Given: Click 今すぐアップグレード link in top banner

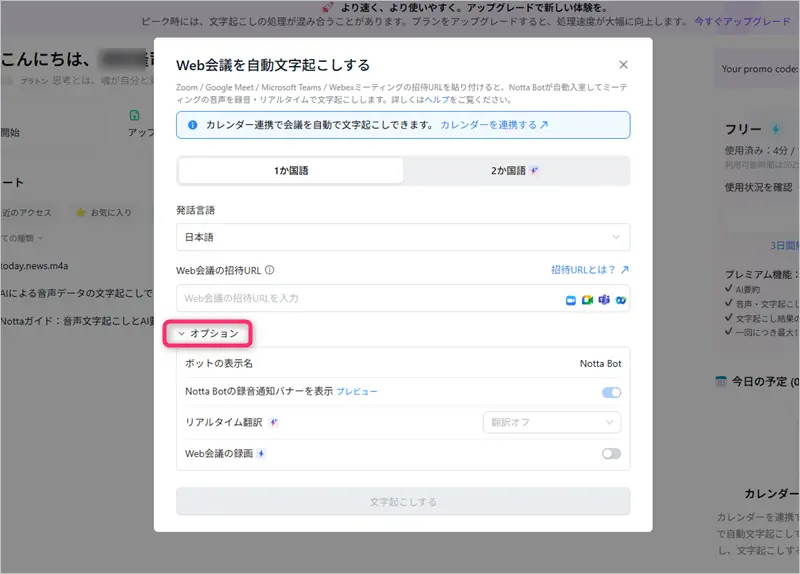Looking at the screenshot, I should [742, 21].
